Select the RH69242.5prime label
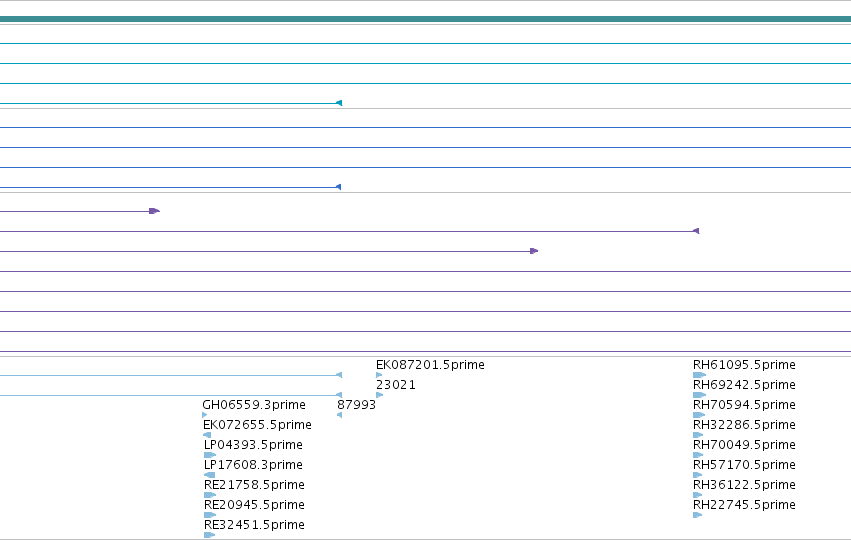Image resolution: width=851 pixels, height=540 pixels. [x=744, y=385]
